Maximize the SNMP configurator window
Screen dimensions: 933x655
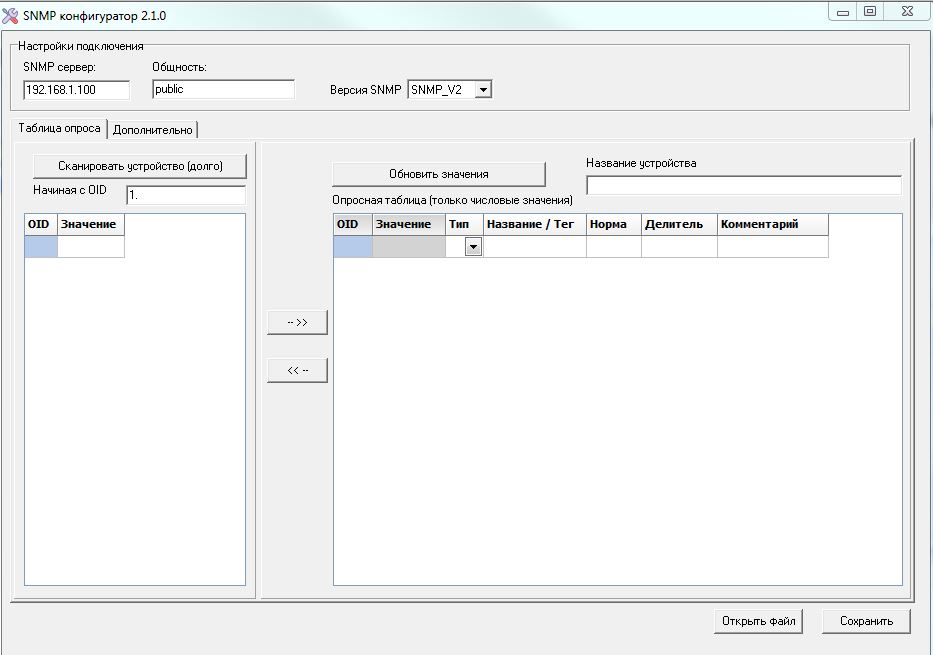pos(869,12)
